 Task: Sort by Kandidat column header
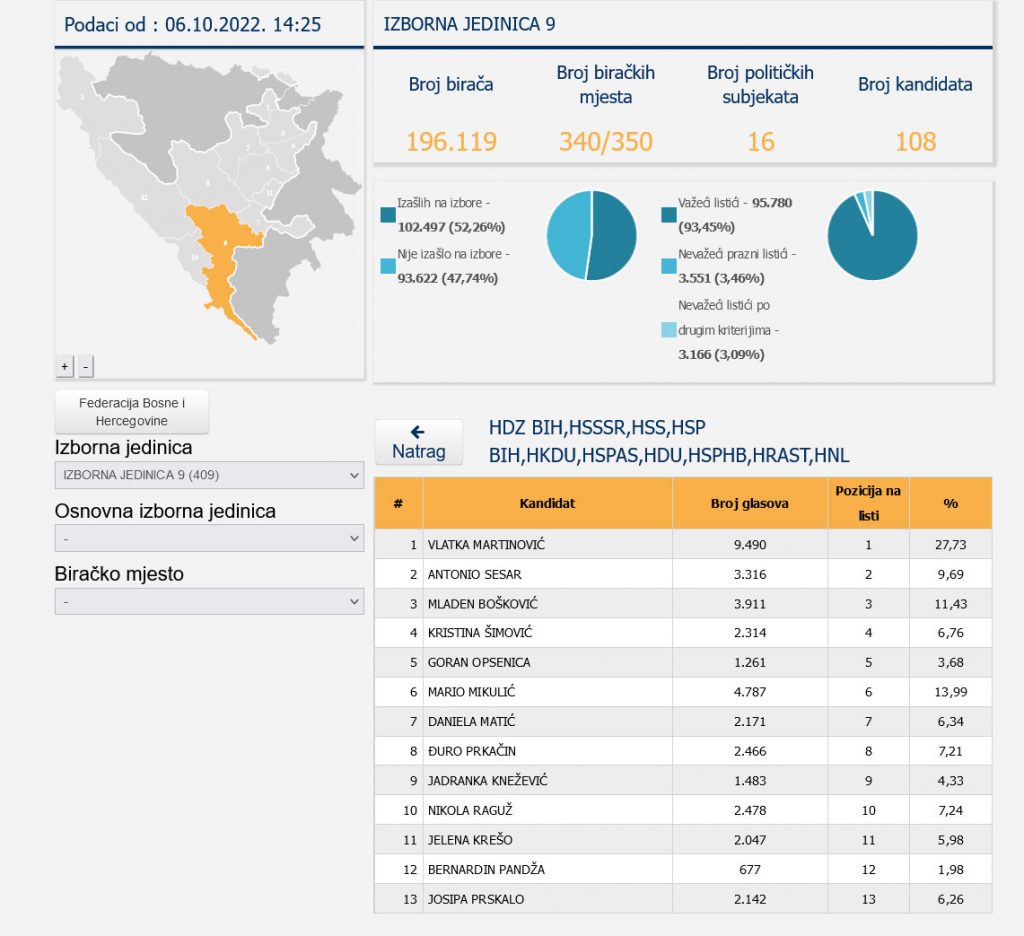tap(547, 503)
